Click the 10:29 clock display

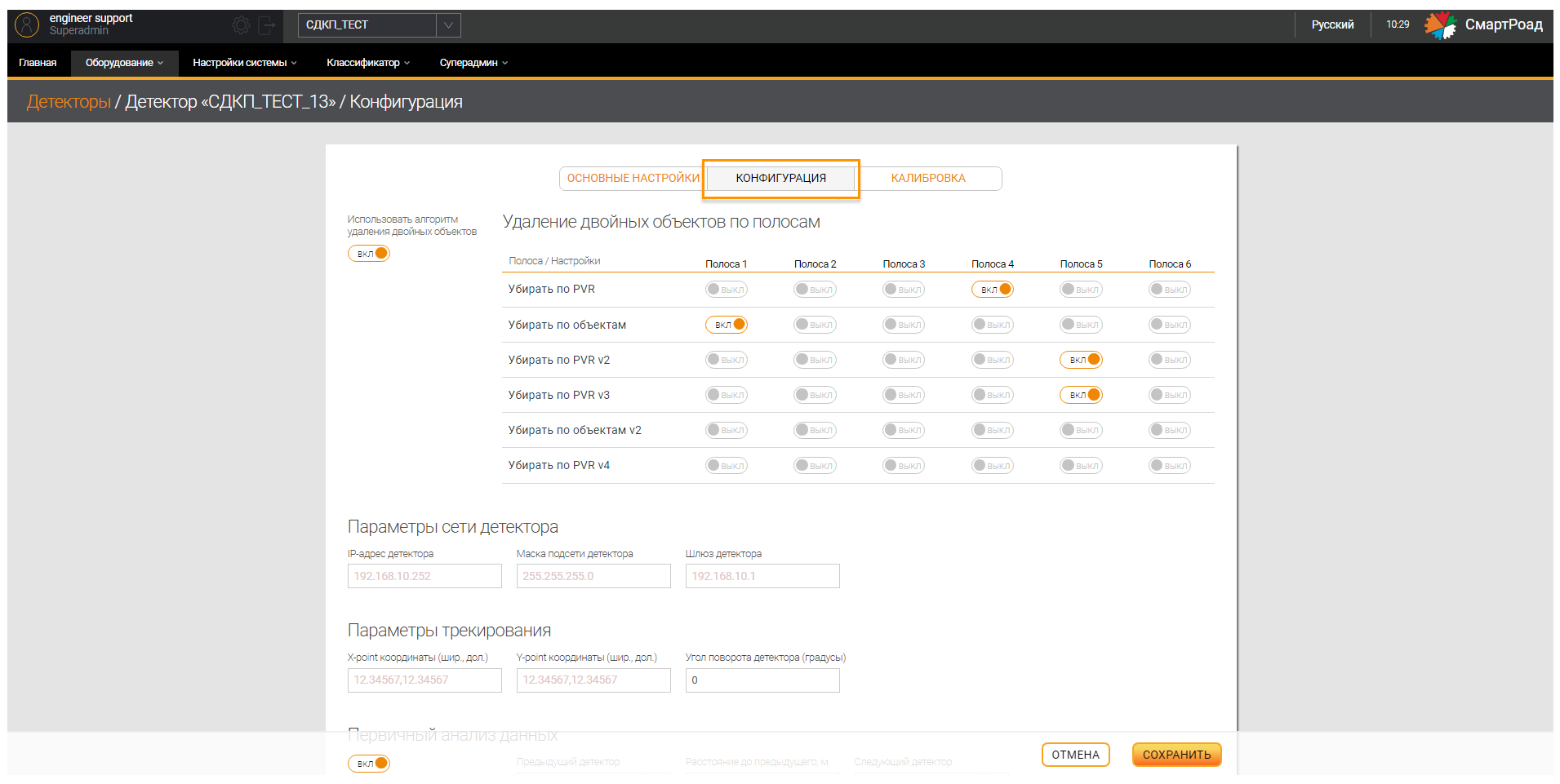pyautogui.click(x=1398, y=24)
